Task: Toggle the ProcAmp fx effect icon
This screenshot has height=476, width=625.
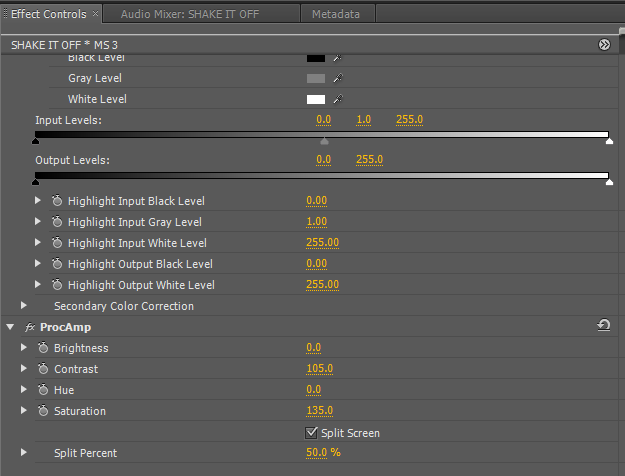Action: pyautogui.click(x=30, y=327)
